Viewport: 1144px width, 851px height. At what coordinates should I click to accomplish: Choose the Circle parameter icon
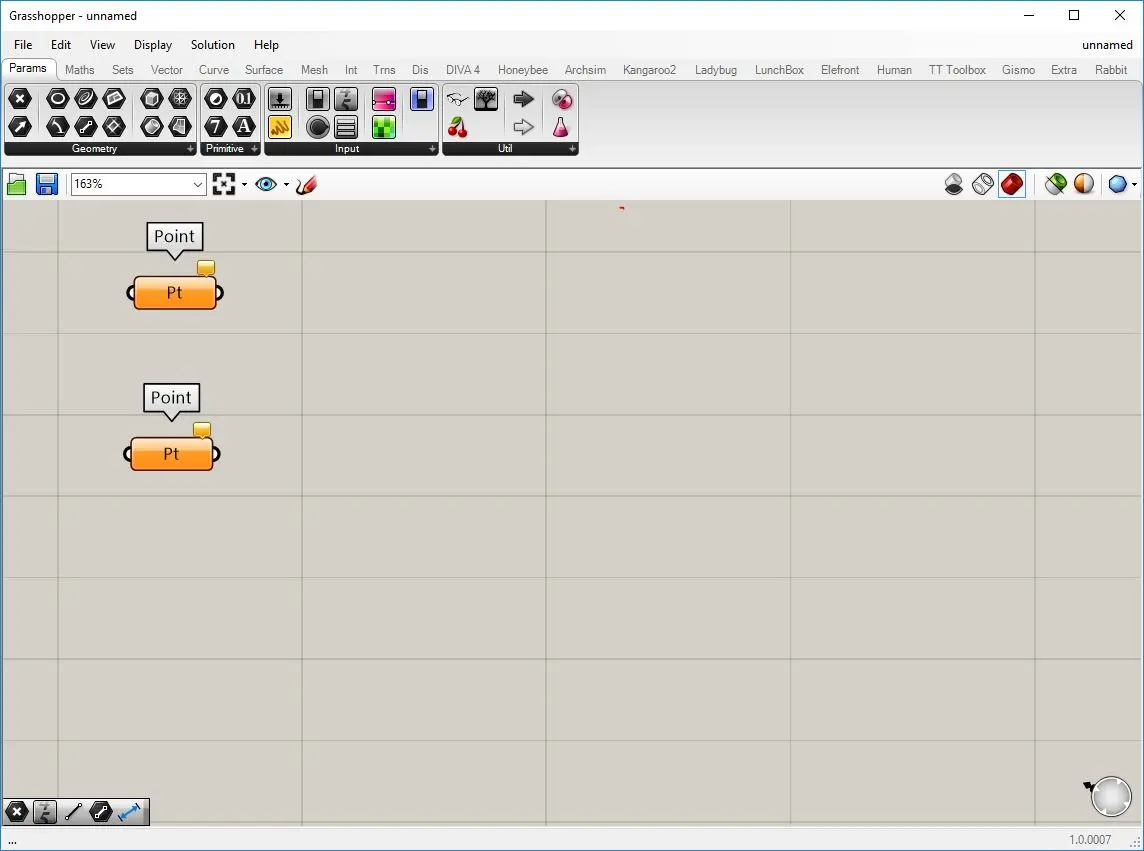coord(58,99)
